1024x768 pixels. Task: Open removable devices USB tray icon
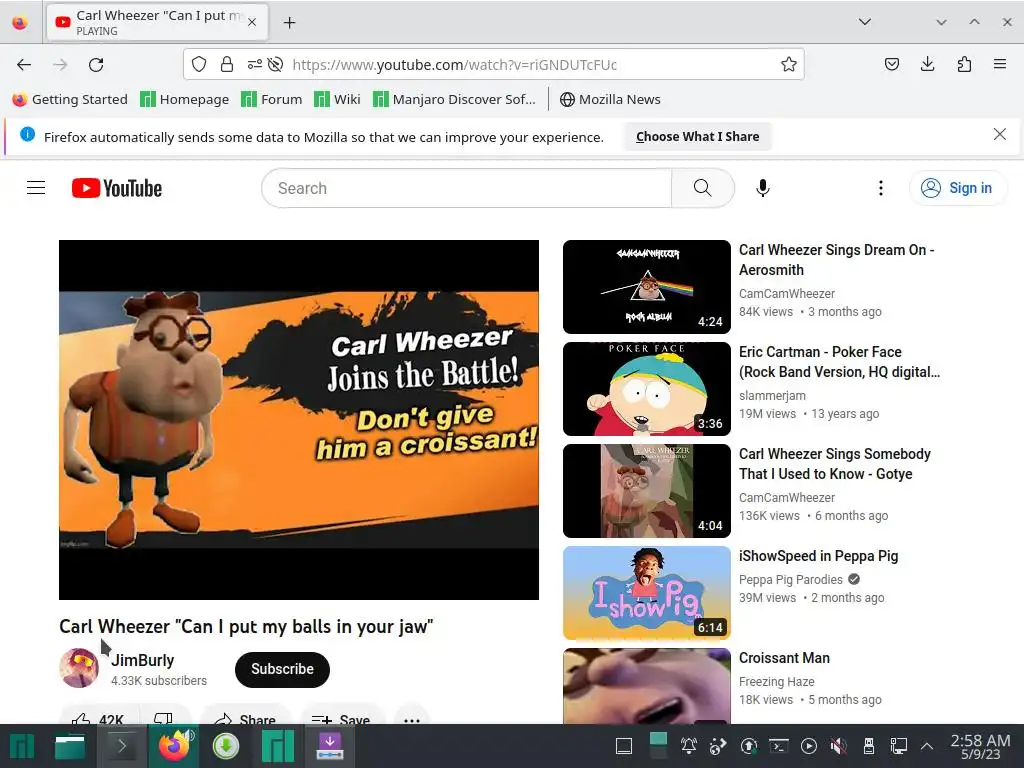coord(869,746)
